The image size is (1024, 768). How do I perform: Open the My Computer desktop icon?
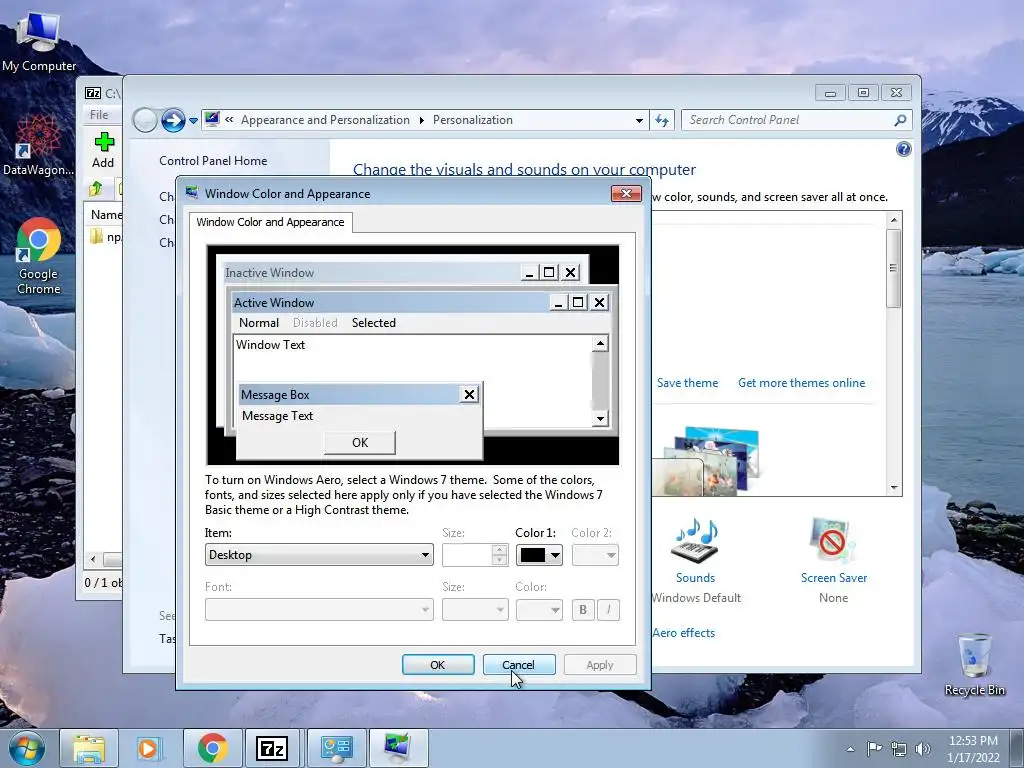[38, 40]
